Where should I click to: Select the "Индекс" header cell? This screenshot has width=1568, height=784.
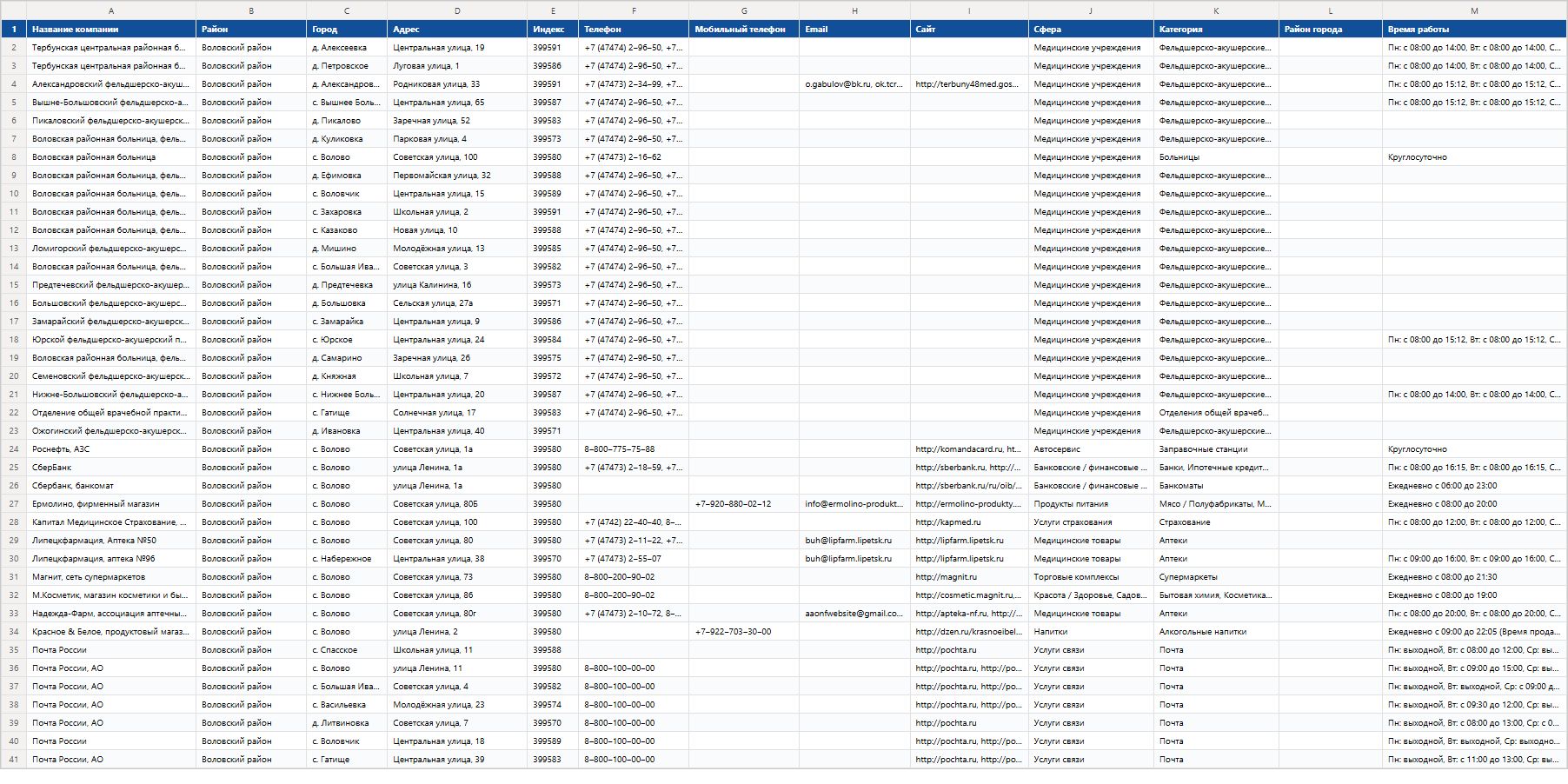click(553, 30)
